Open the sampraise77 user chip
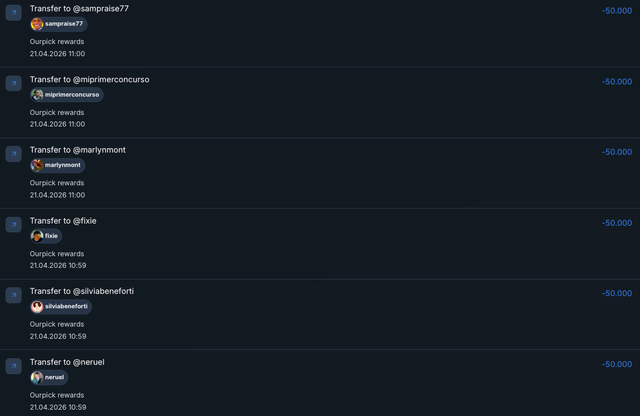 [59, 24]
